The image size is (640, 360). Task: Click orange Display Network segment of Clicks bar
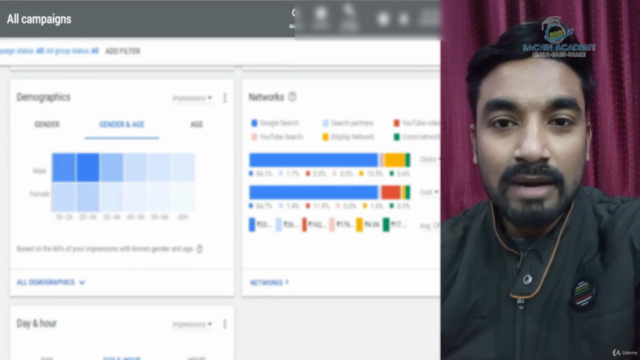point(394,160)
